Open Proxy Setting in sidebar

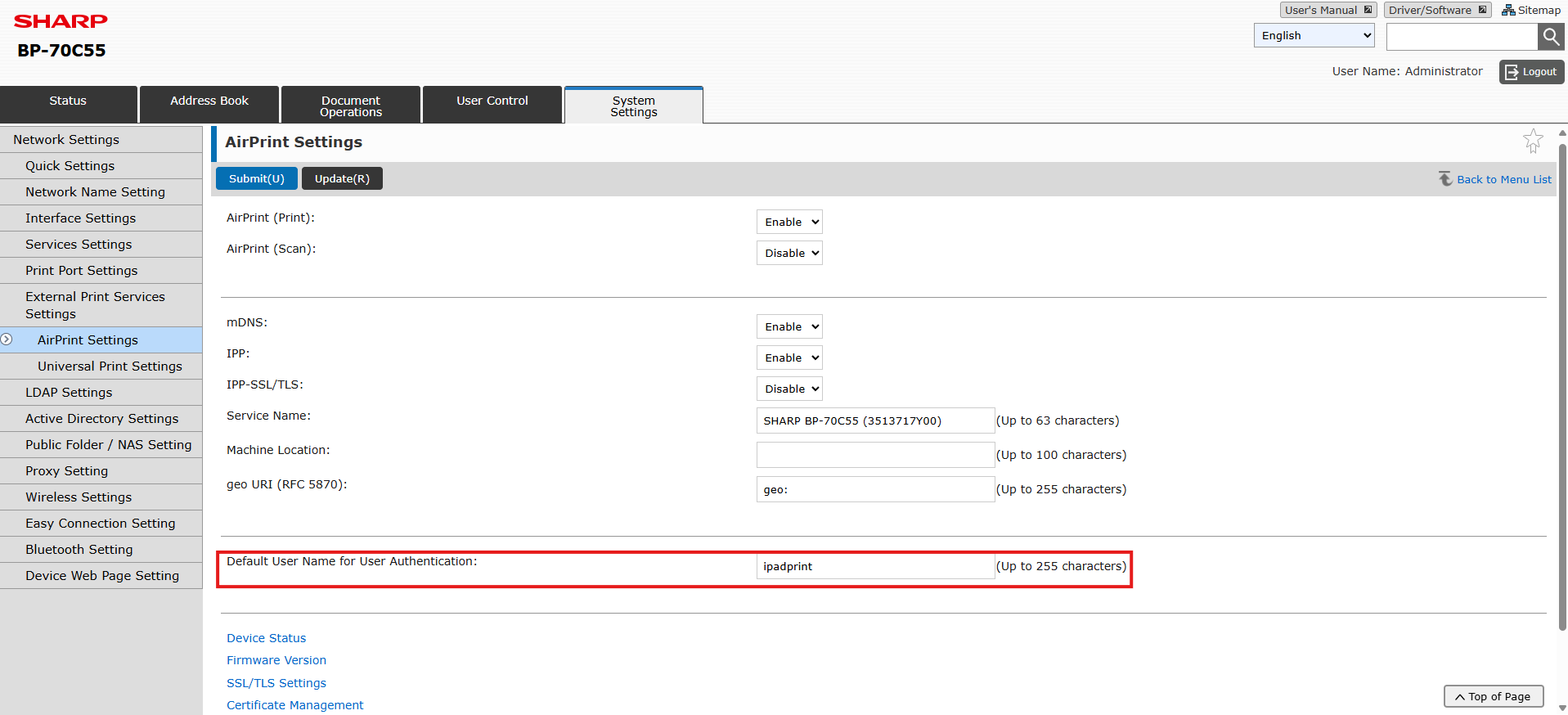(x=101, y=471)
